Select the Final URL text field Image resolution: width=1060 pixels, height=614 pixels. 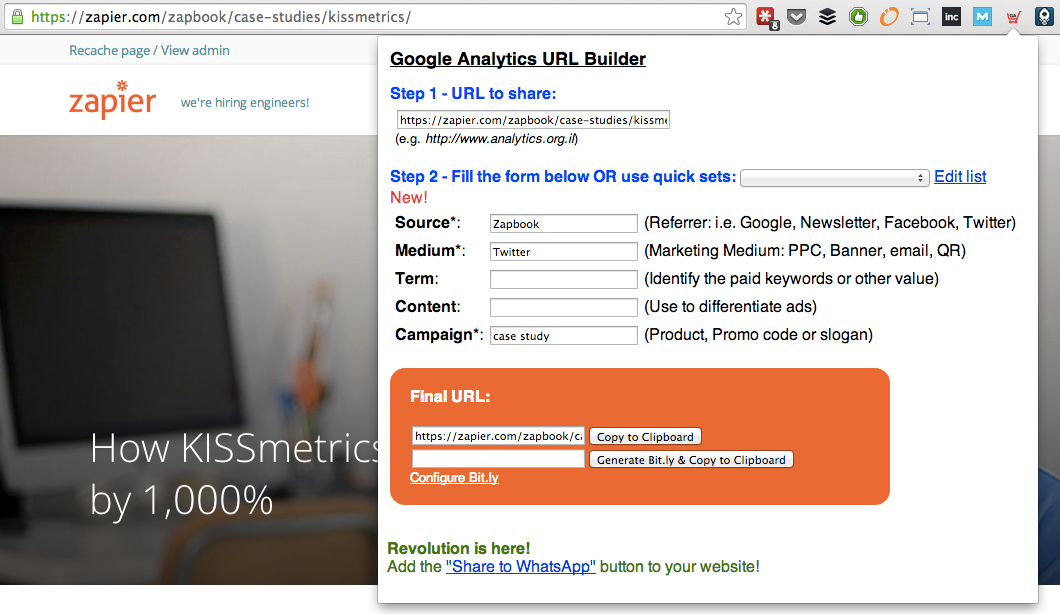pos(498,436)
